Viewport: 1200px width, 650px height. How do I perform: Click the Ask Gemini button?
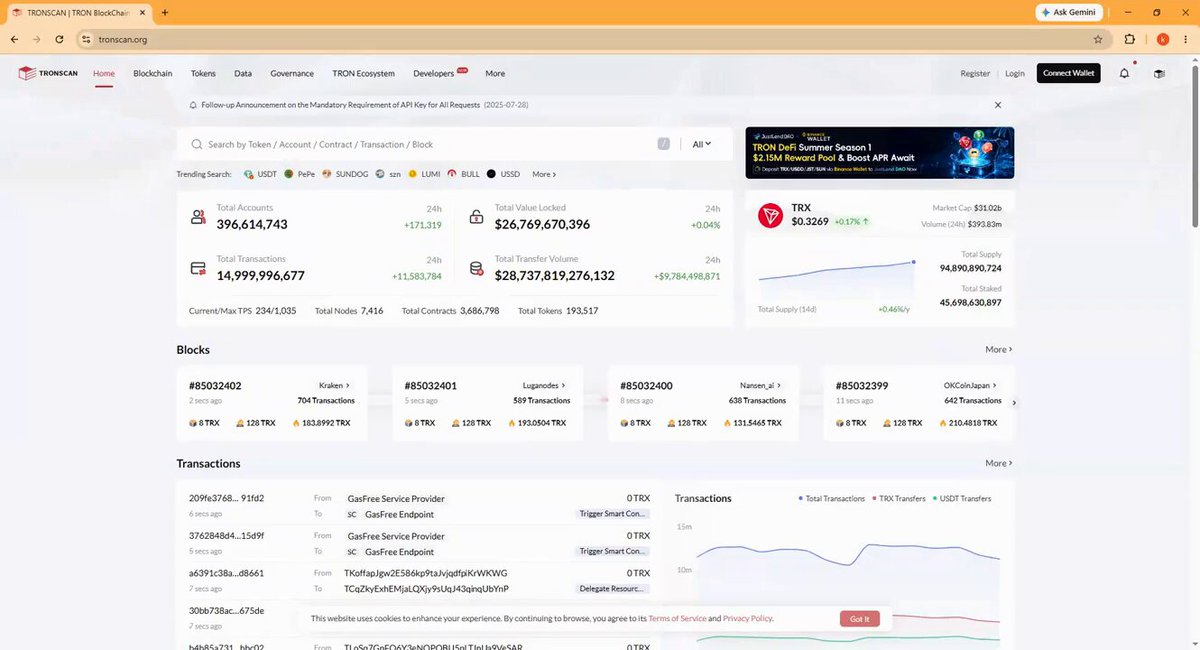1069,12
